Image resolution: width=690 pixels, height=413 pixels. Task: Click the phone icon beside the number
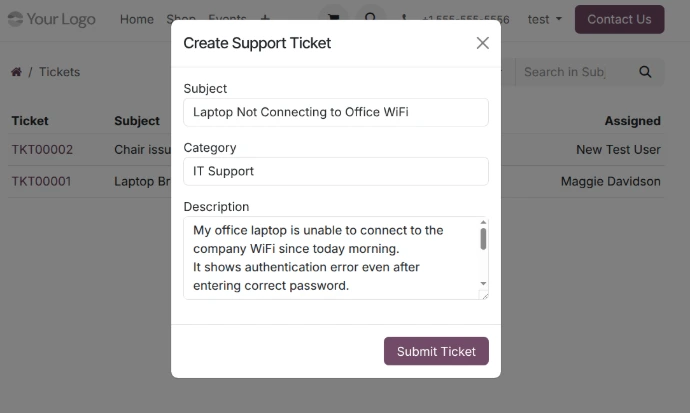404,19
